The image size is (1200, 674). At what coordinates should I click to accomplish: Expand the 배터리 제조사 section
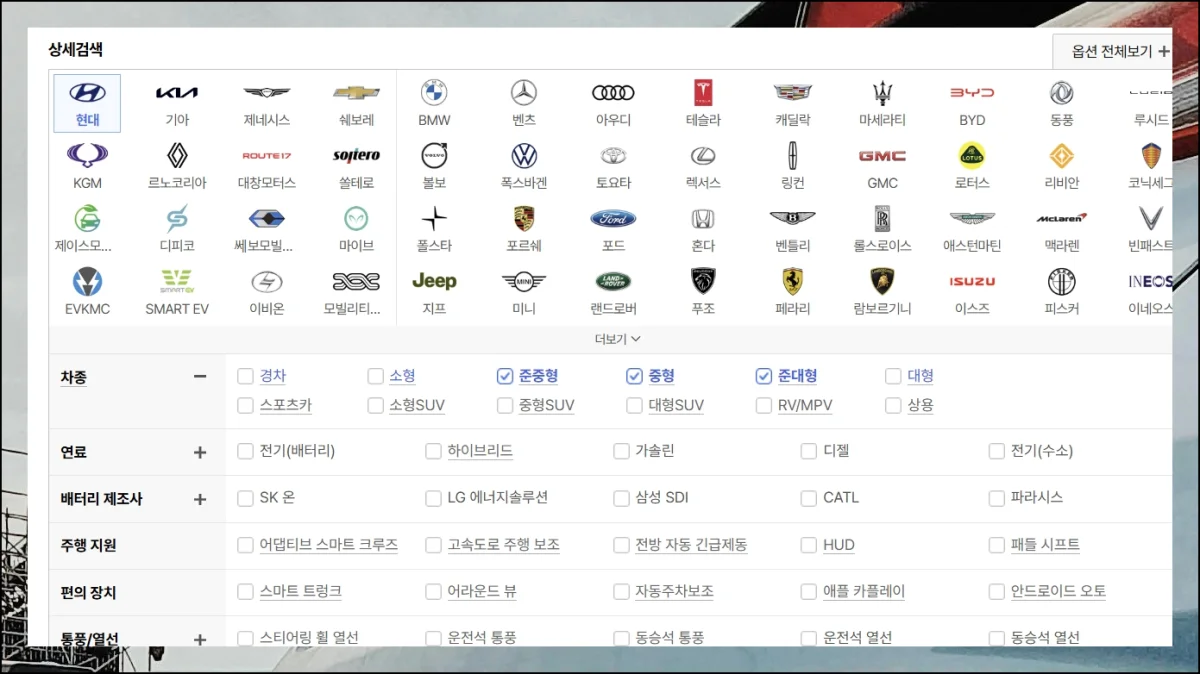tap(200, 499)
